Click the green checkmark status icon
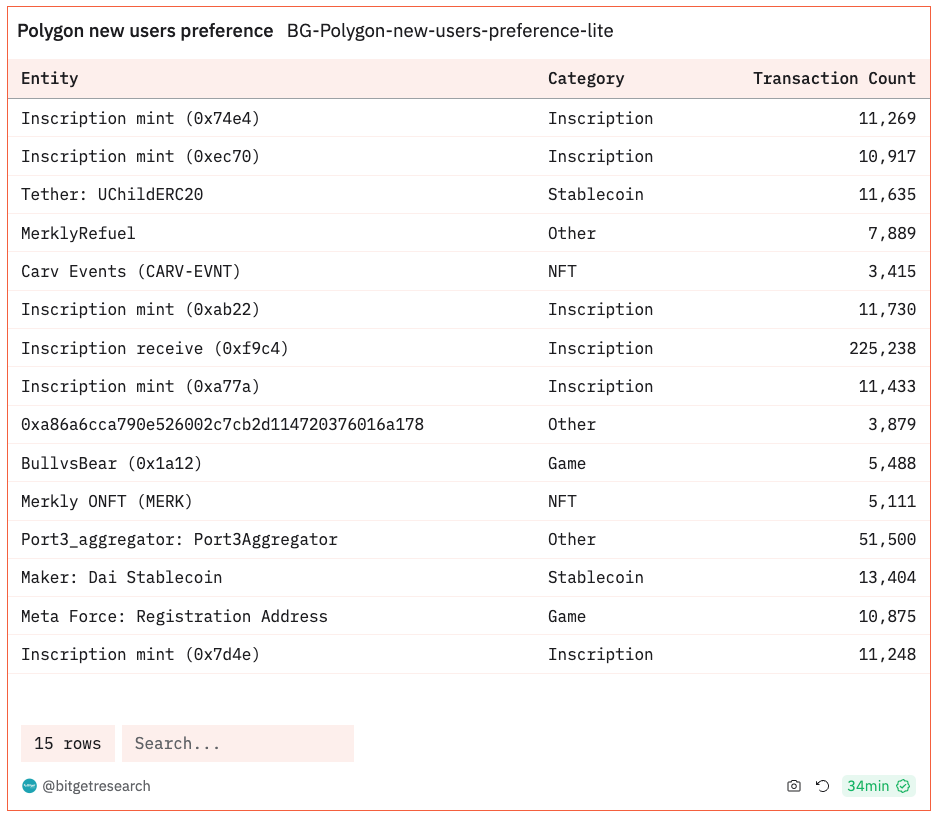This screenshot has width=940, height=818. click(903, 786)
